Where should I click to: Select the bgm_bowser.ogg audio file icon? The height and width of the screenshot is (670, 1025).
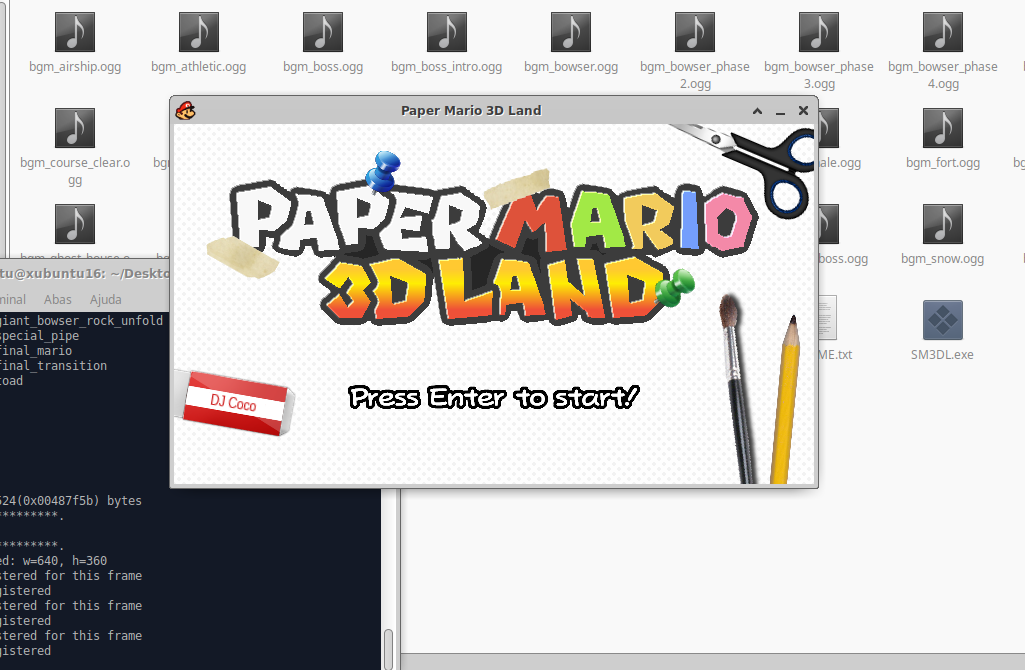(x=571, y=32)
